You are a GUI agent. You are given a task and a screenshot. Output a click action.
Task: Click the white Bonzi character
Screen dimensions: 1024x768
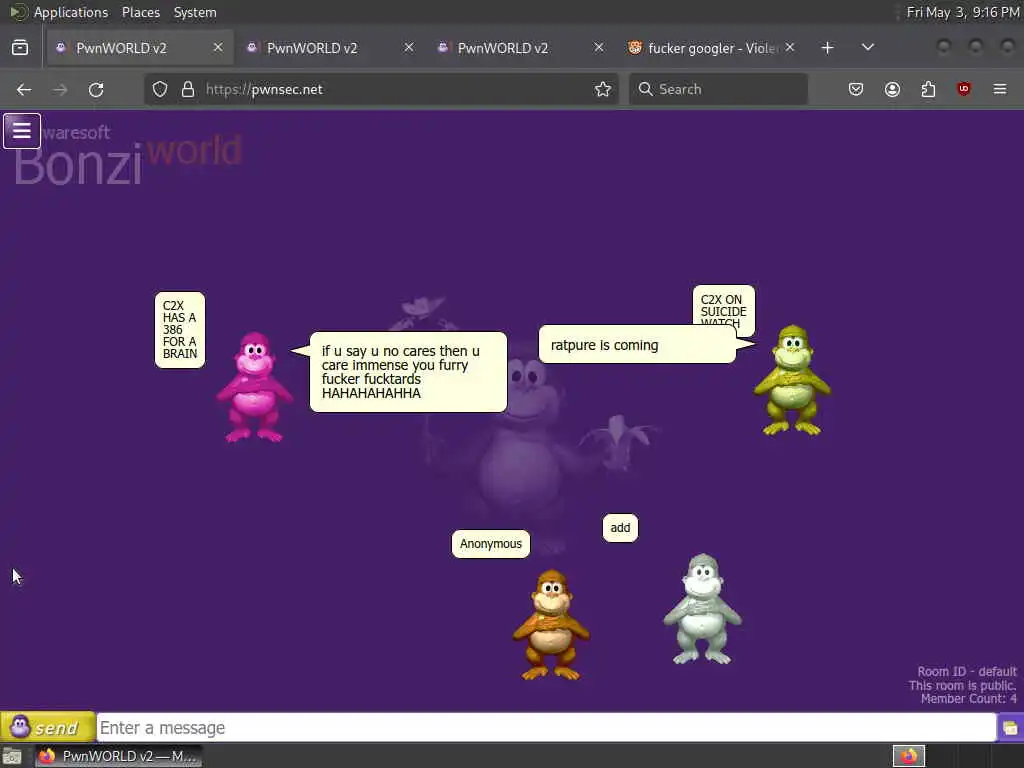click(x=703, y=609)
